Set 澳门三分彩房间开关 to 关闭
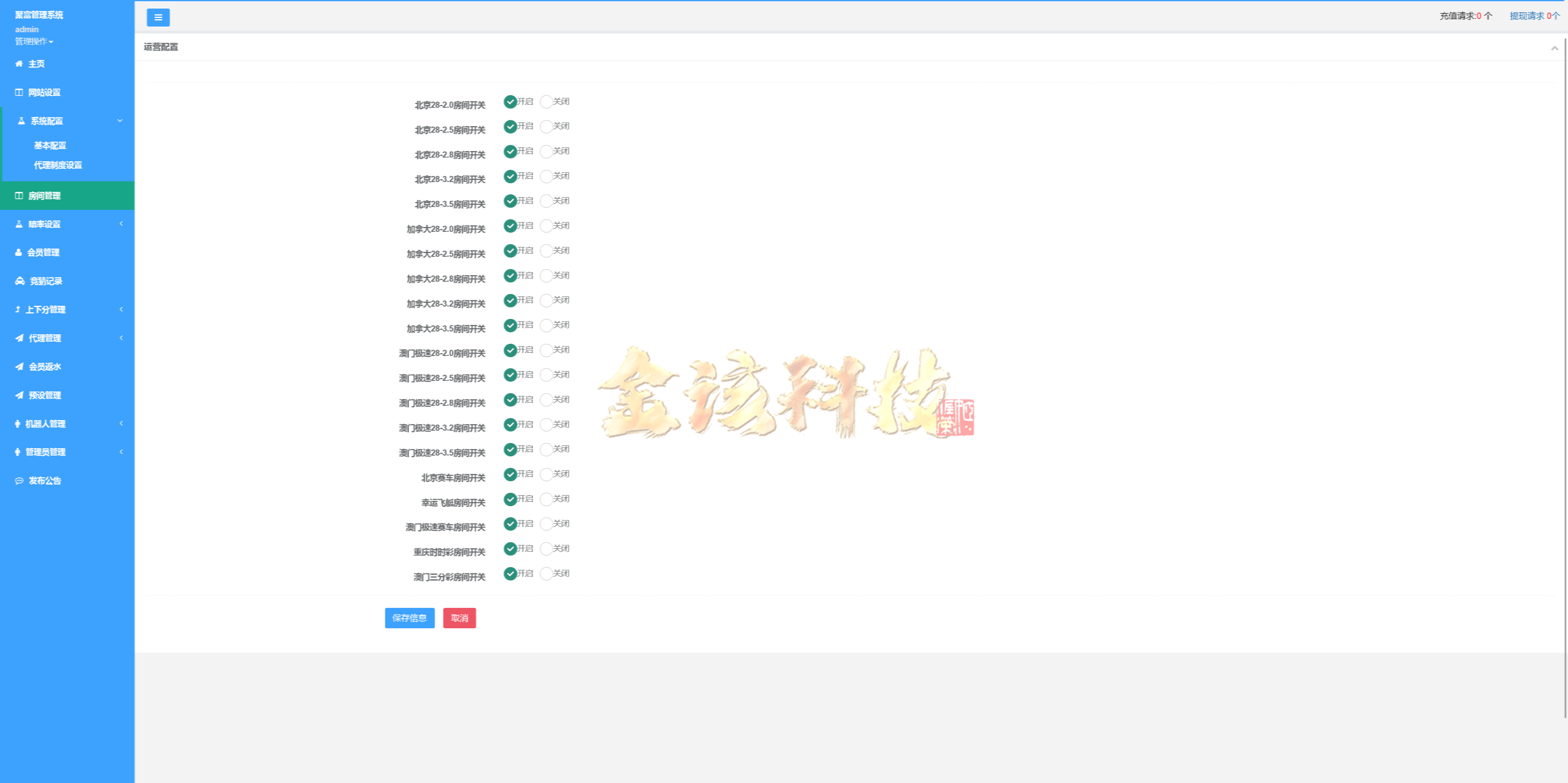 (x=547, y=573)
